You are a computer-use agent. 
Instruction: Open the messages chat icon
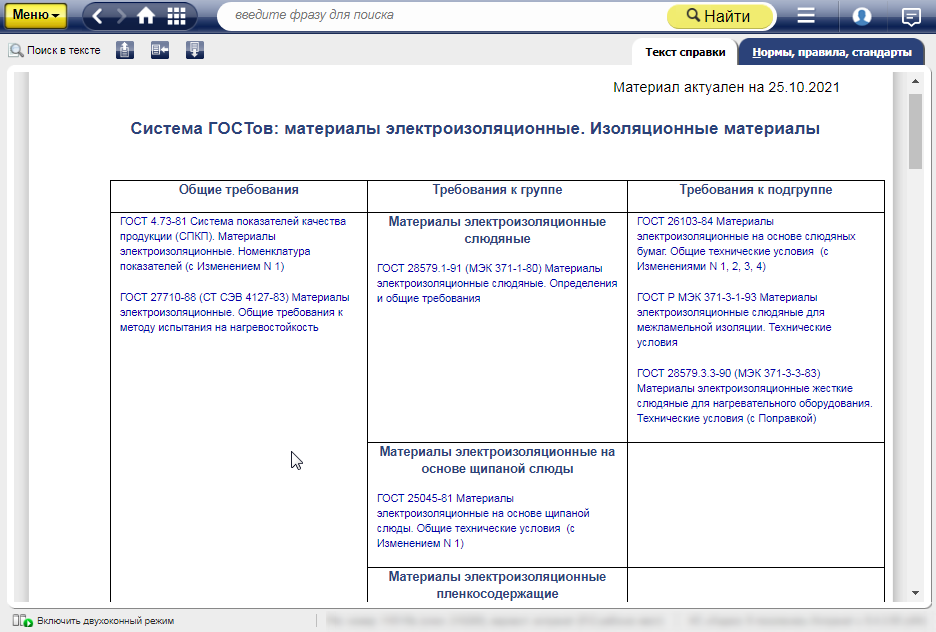912,17
